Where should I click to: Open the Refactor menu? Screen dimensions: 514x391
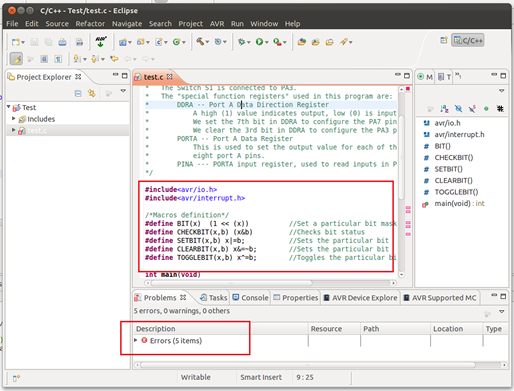point(90,24)
